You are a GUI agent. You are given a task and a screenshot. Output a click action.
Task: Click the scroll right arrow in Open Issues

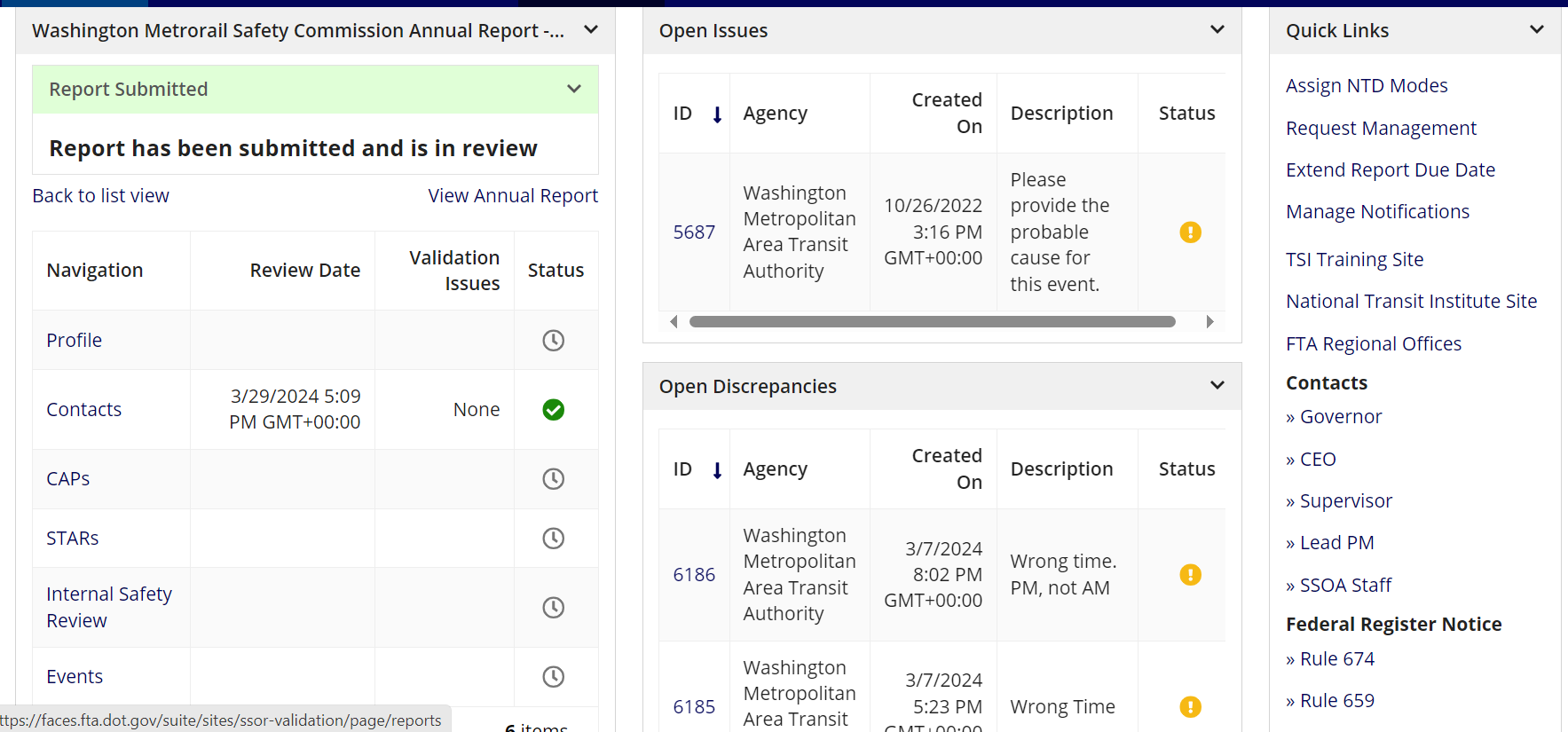(1209, 322)
